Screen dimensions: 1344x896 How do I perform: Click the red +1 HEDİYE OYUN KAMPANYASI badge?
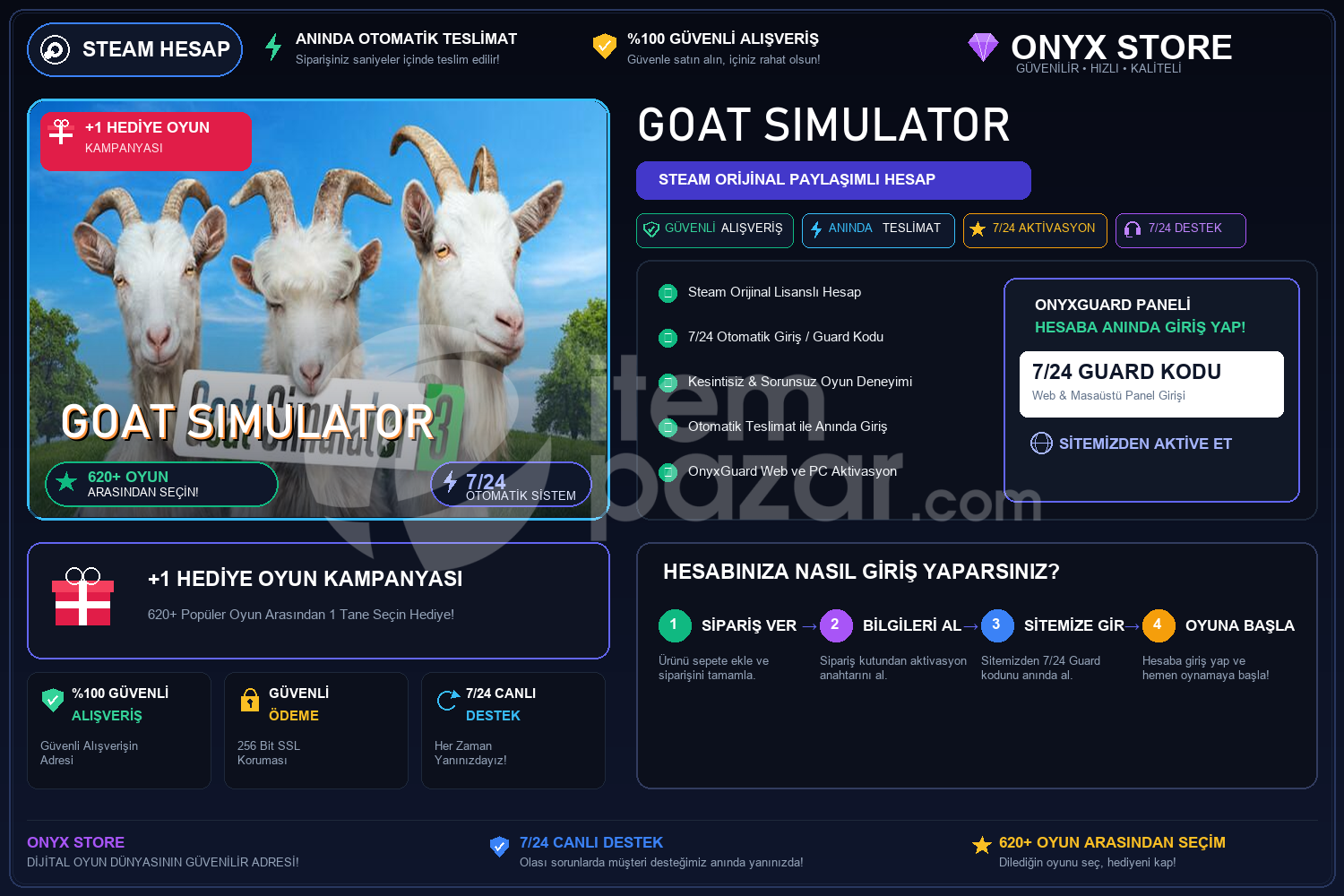click(x=146, y=142)
